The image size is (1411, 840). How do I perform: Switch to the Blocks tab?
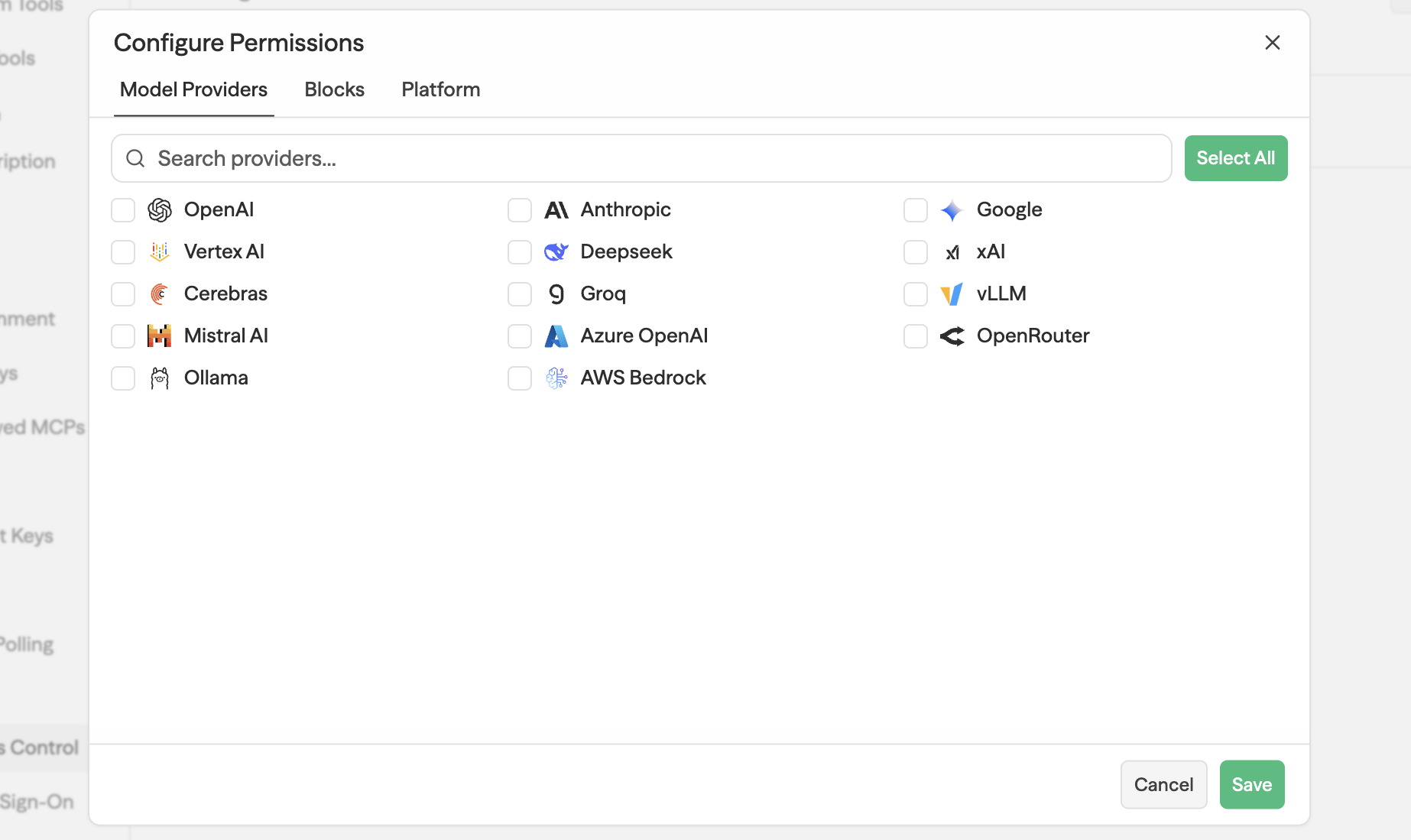334,89
